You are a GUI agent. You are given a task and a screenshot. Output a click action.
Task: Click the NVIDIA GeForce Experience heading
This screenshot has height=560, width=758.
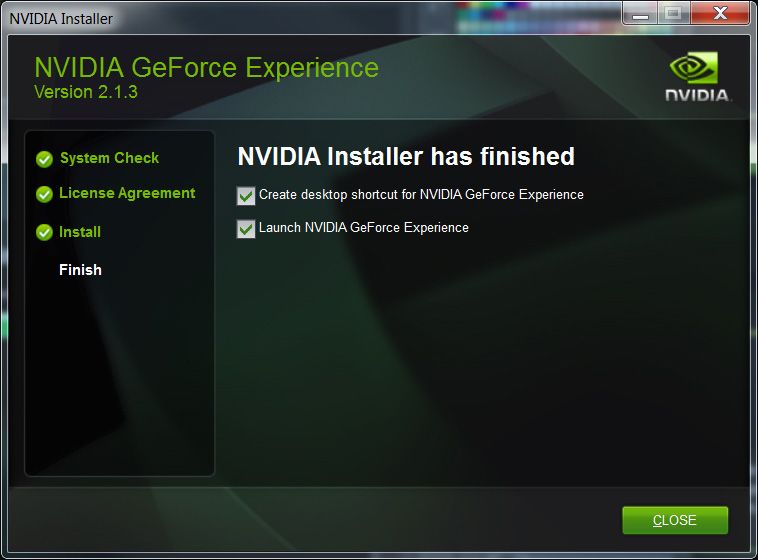(206, 67)
